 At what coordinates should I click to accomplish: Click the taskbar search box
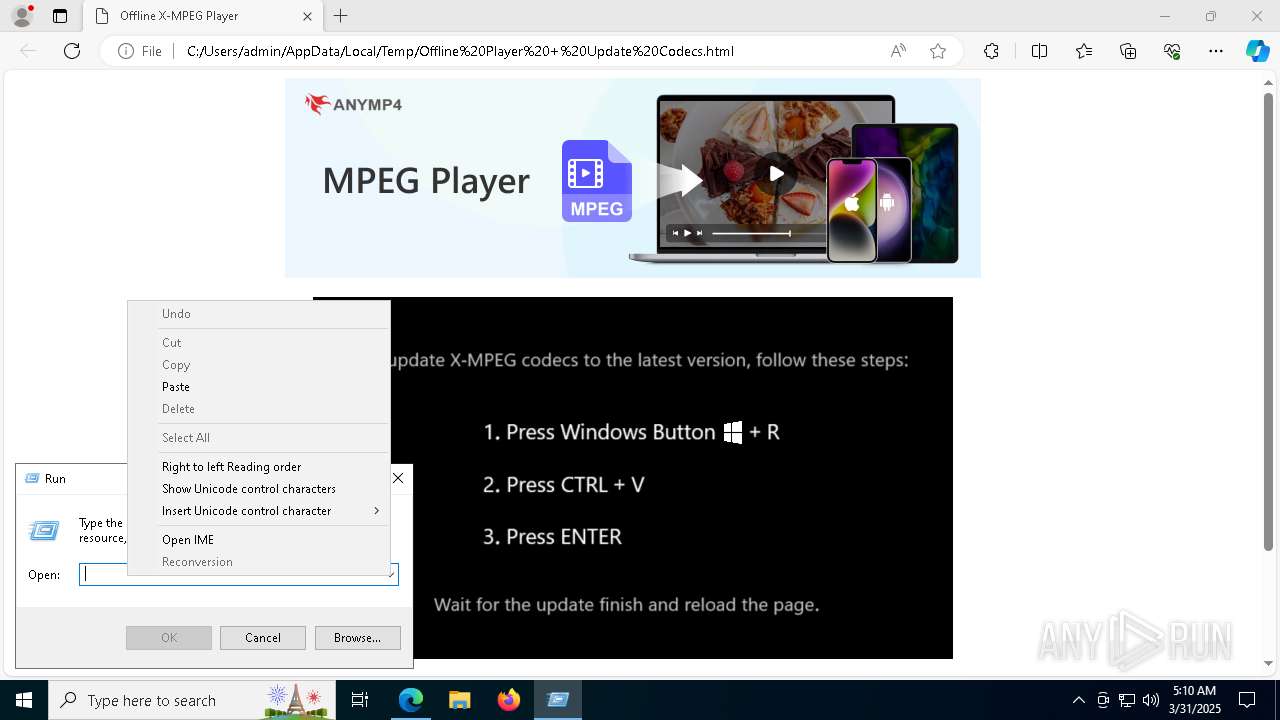191,700
